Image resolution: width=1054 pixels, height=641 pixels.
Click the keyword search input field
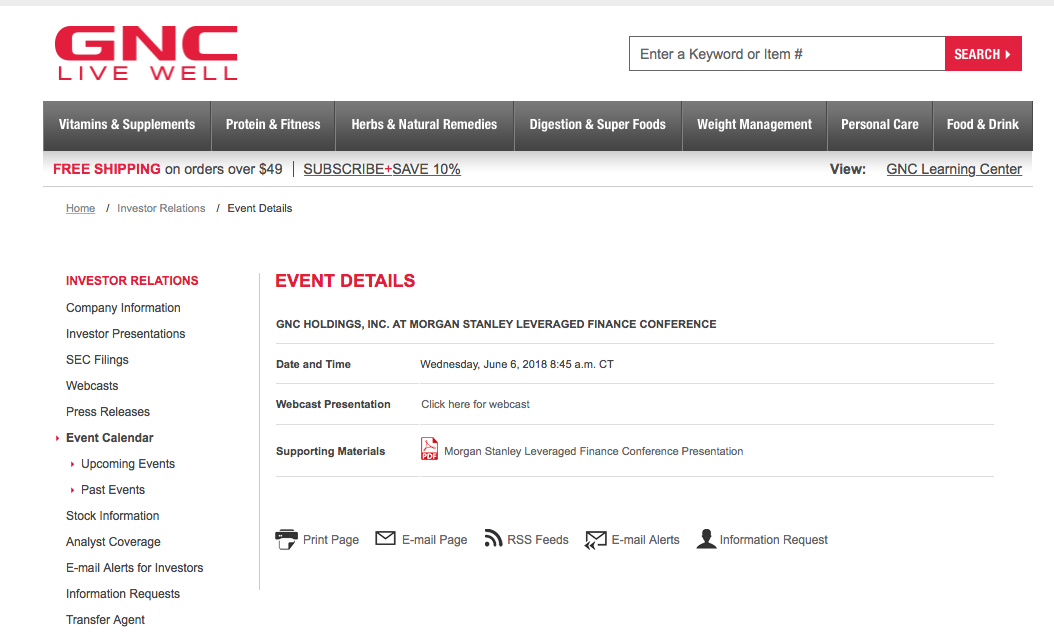point(786,53)
